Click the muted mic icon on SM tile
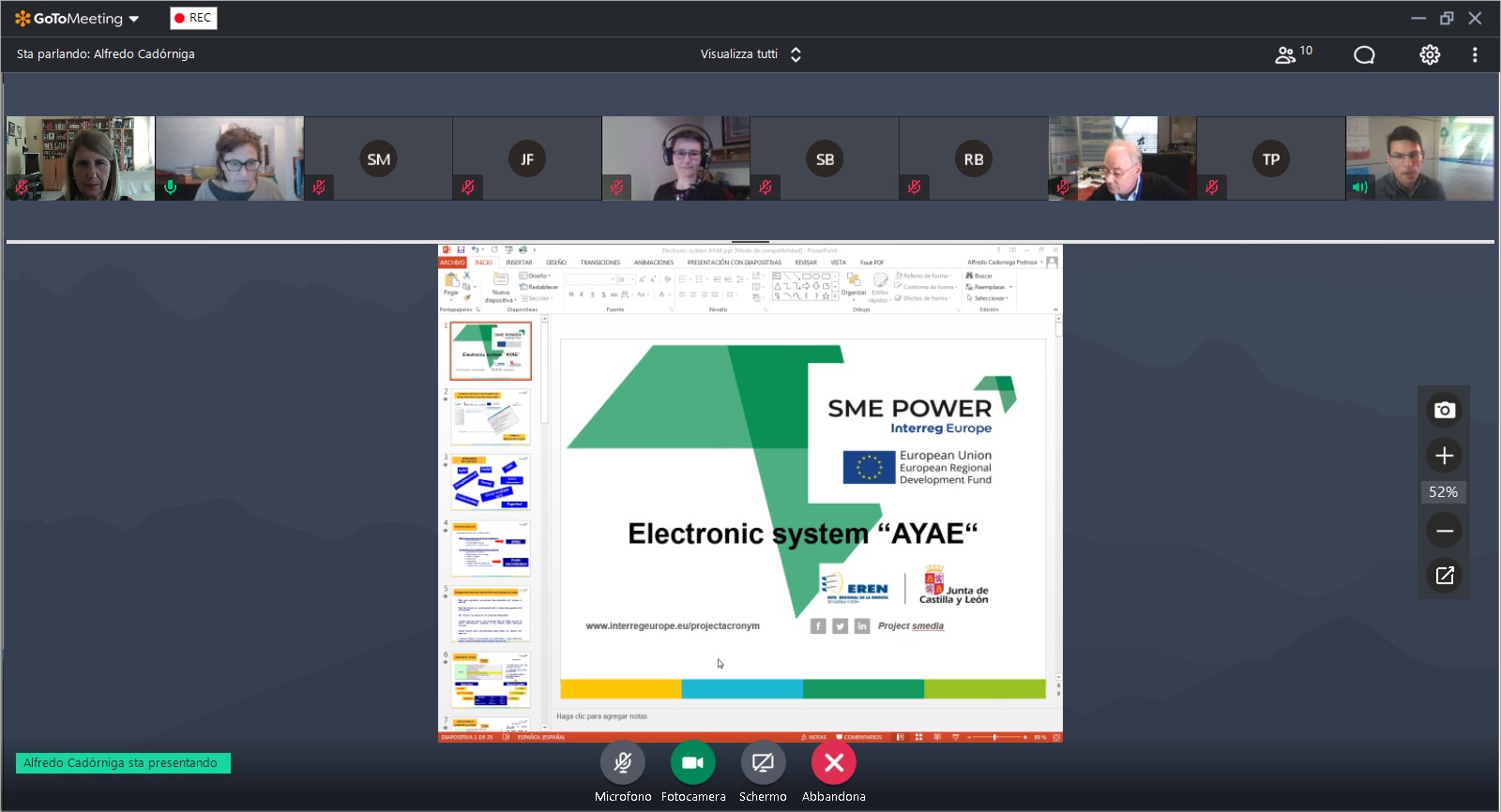1501x812 pixels. (319, 188)
